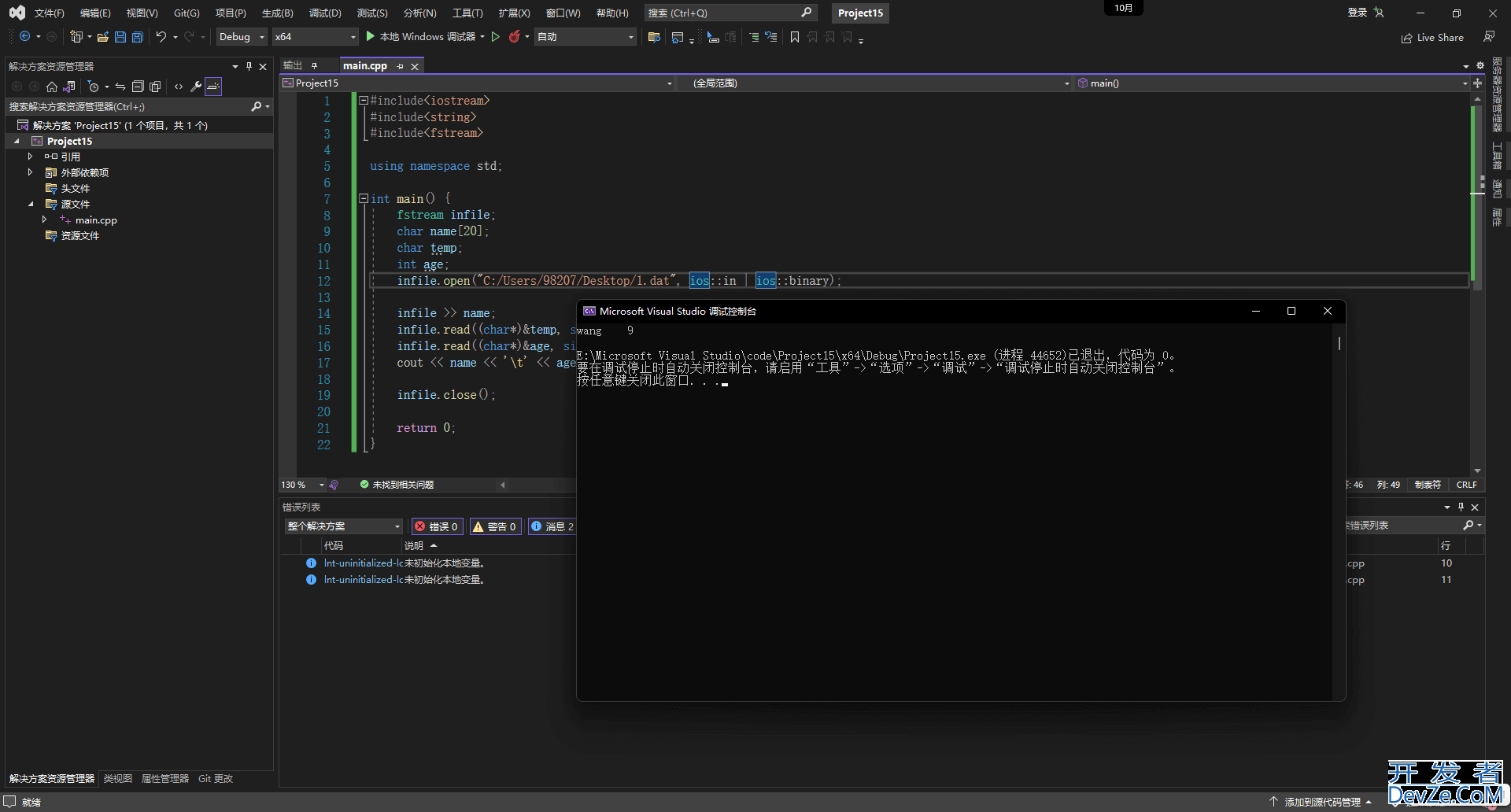This screenshot has height=812, width=1511.
Task: Open the (全局范围) scope dropdown
Action: pyautogui.click(x=875, y=83)
